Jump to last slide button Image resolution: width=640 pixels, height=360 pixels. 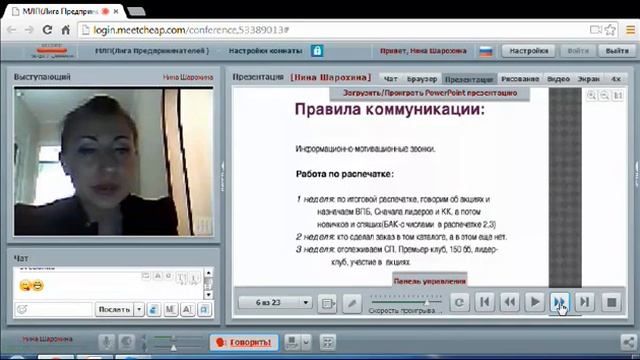(584, 302)
